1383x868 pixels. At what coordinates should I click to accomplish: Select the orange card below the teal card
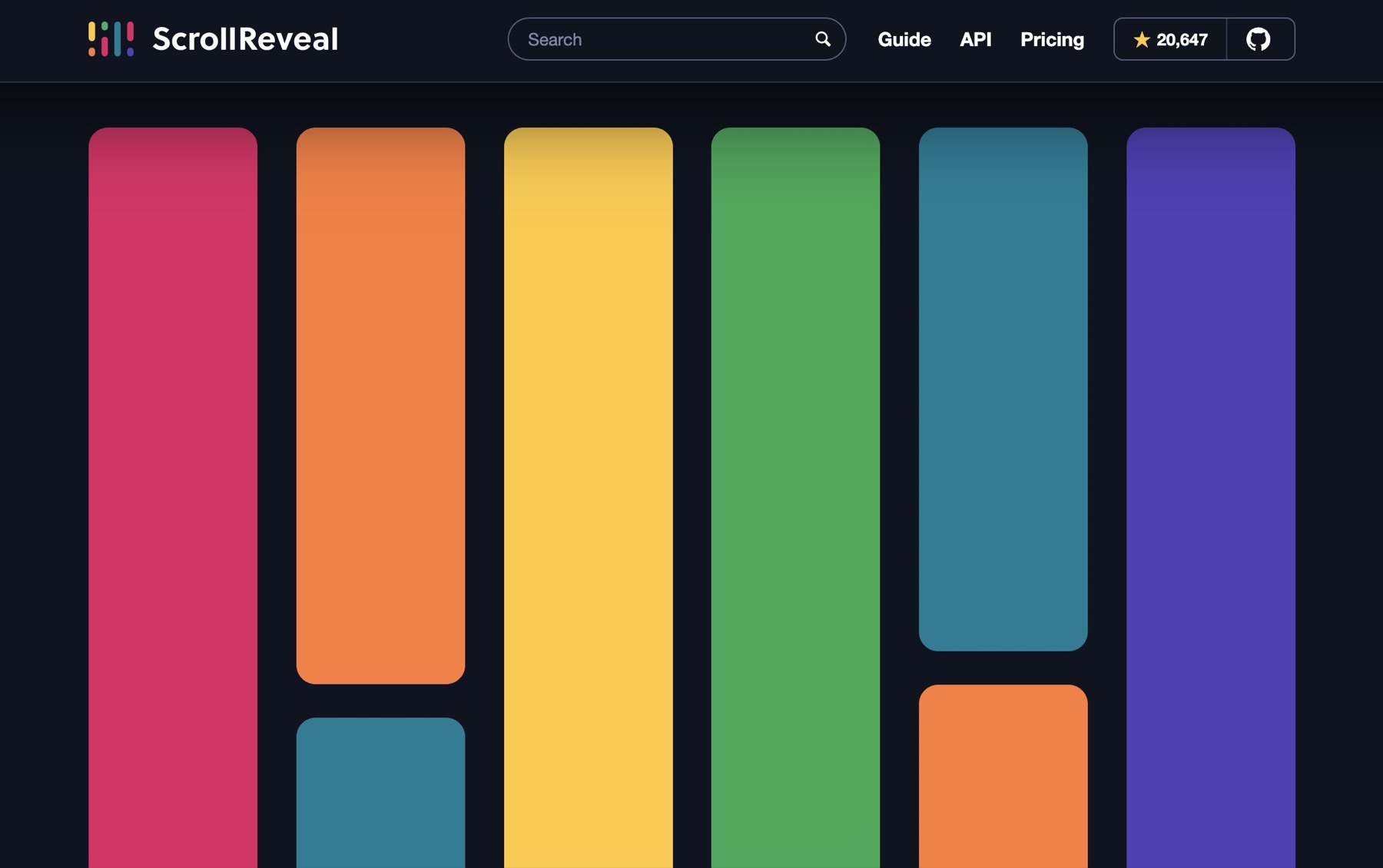tap(1003, 776)
